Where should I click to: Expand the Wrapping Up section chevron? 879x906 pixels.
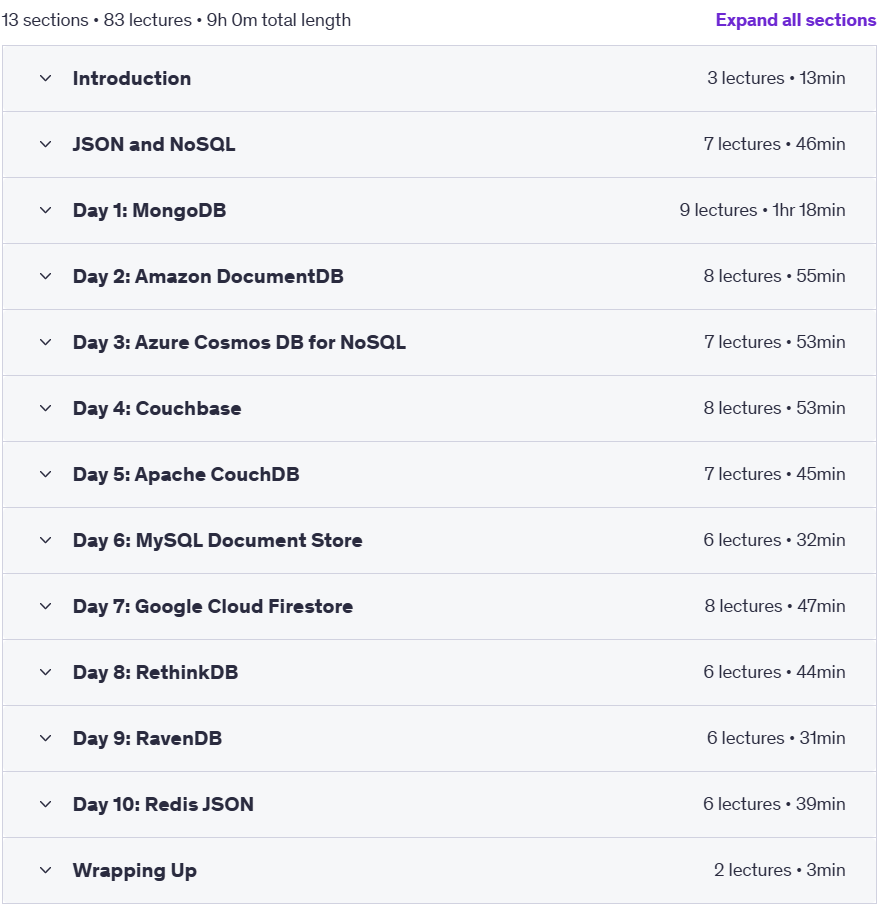(x=46, y=870)
